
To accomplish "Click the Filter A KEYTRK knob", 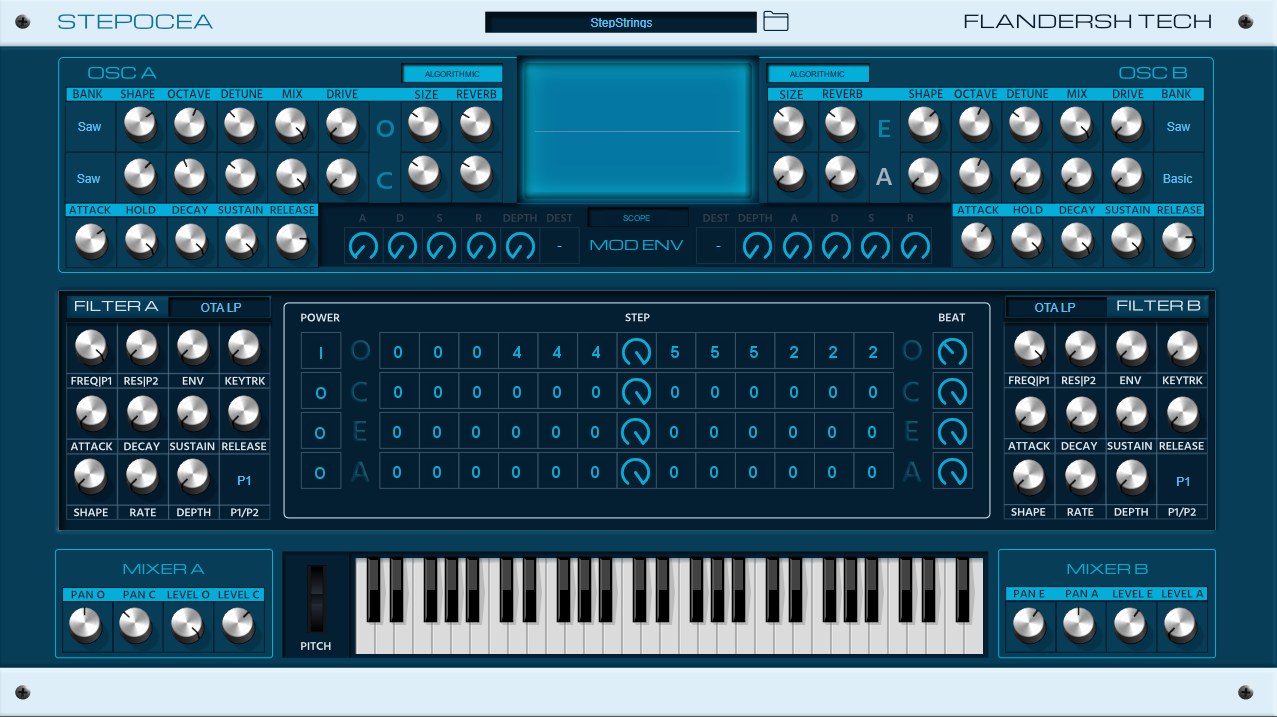I will (243, 349).
